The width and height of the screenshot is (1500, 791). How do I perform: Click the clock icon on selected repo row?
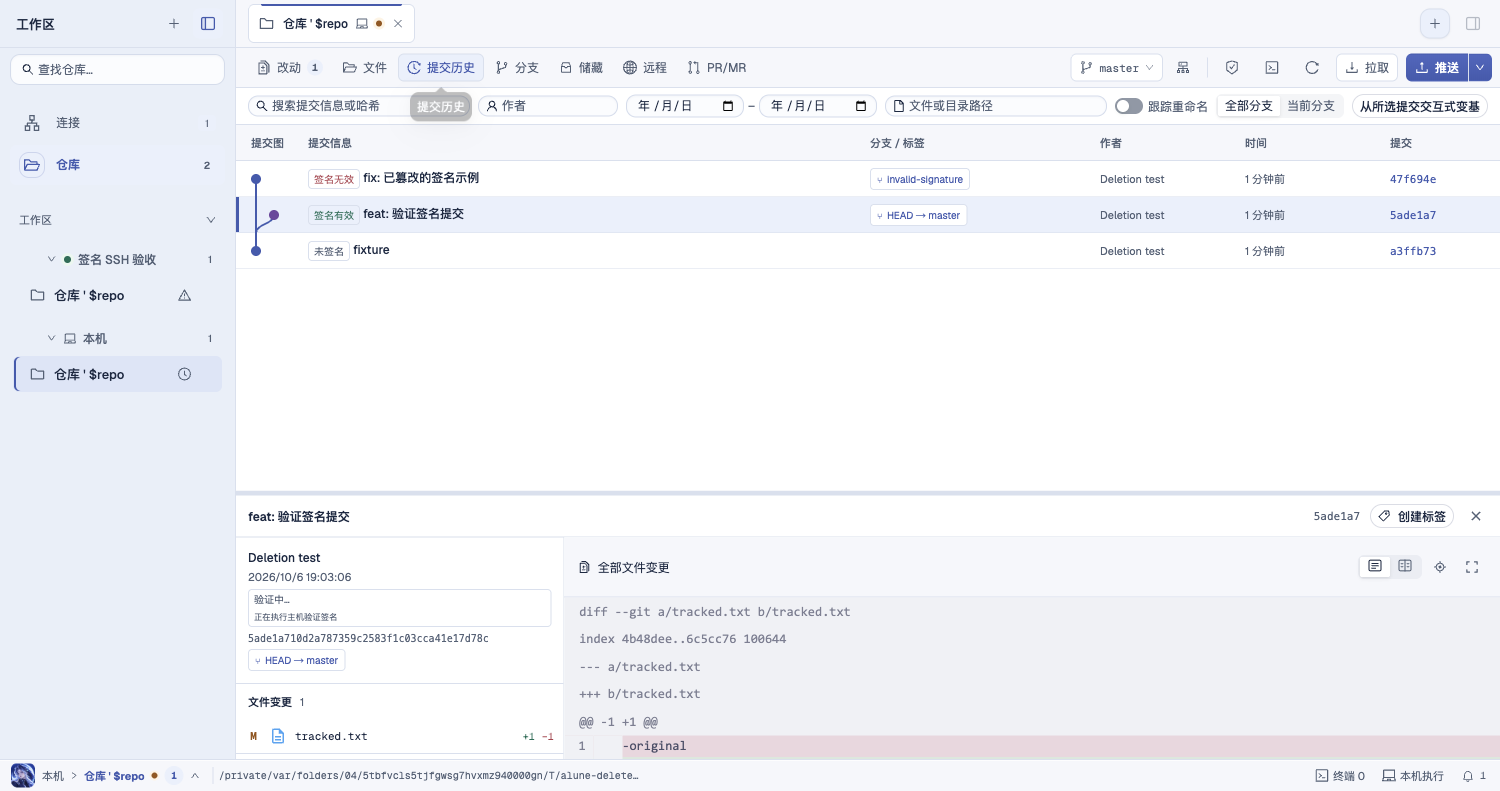(x=184, y=374)
